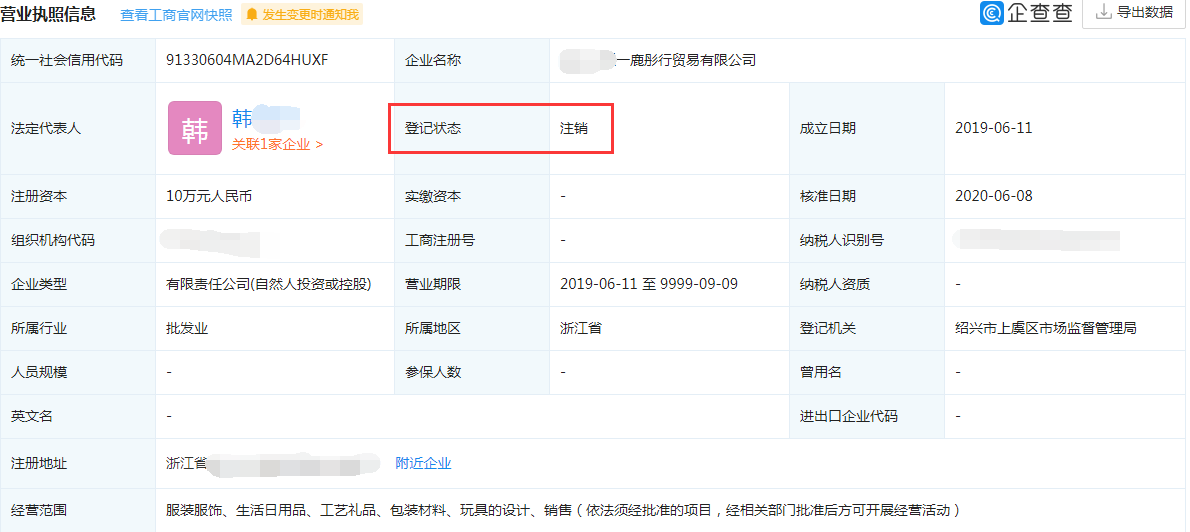Click the approval date 2020-06-08
This screenshot has height=532, width=1190.
coord(993,196)
